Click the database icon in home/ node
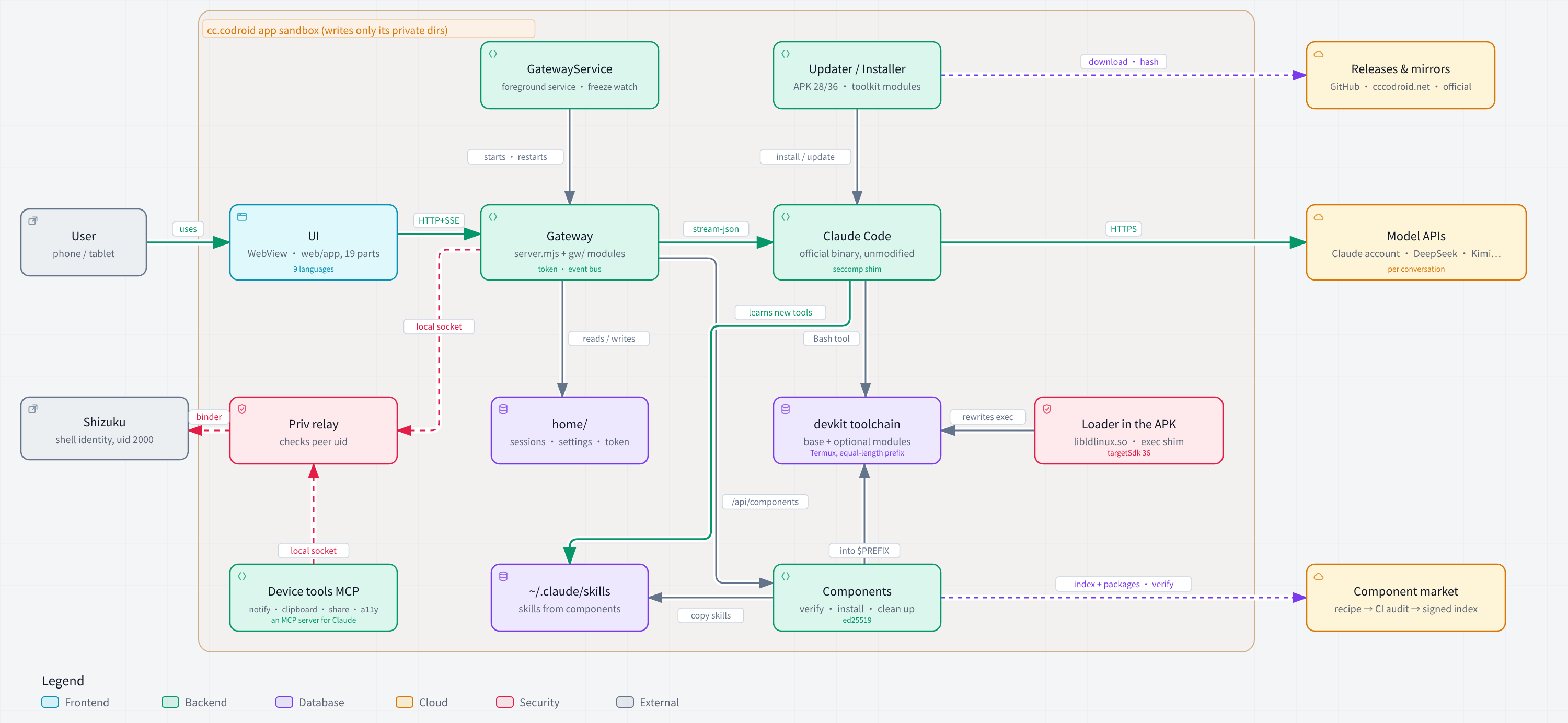1568x723 pixels. tap(503, 409)
